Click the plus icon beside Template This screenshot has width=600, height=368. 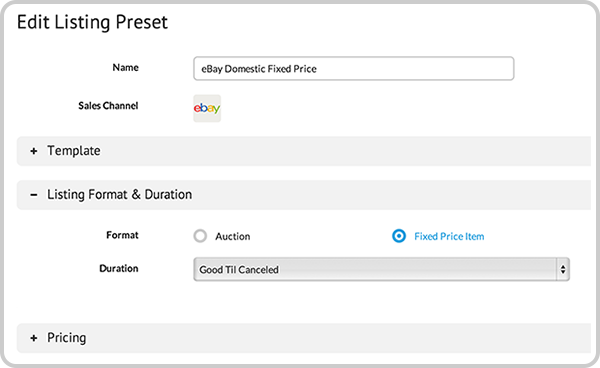click(x=34, y=151)
